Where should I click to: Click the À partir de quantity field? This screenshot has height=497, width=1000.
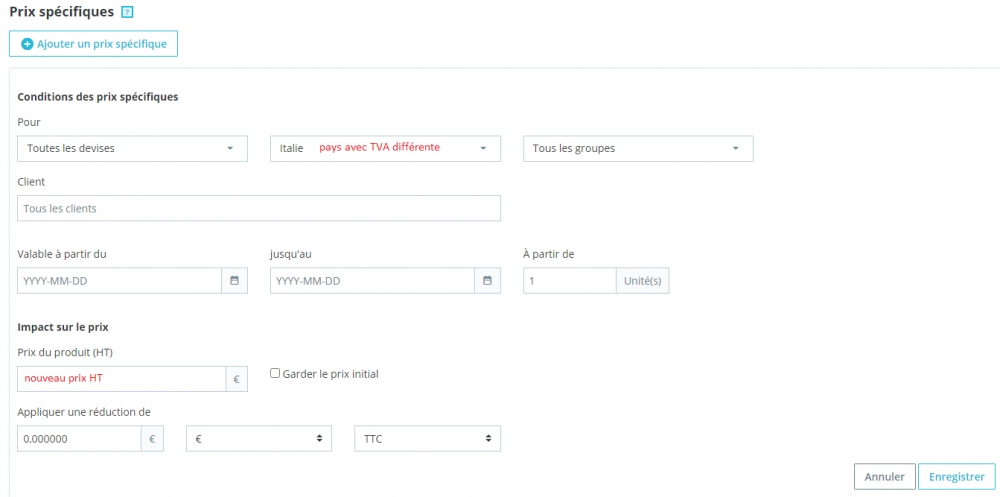569,281
